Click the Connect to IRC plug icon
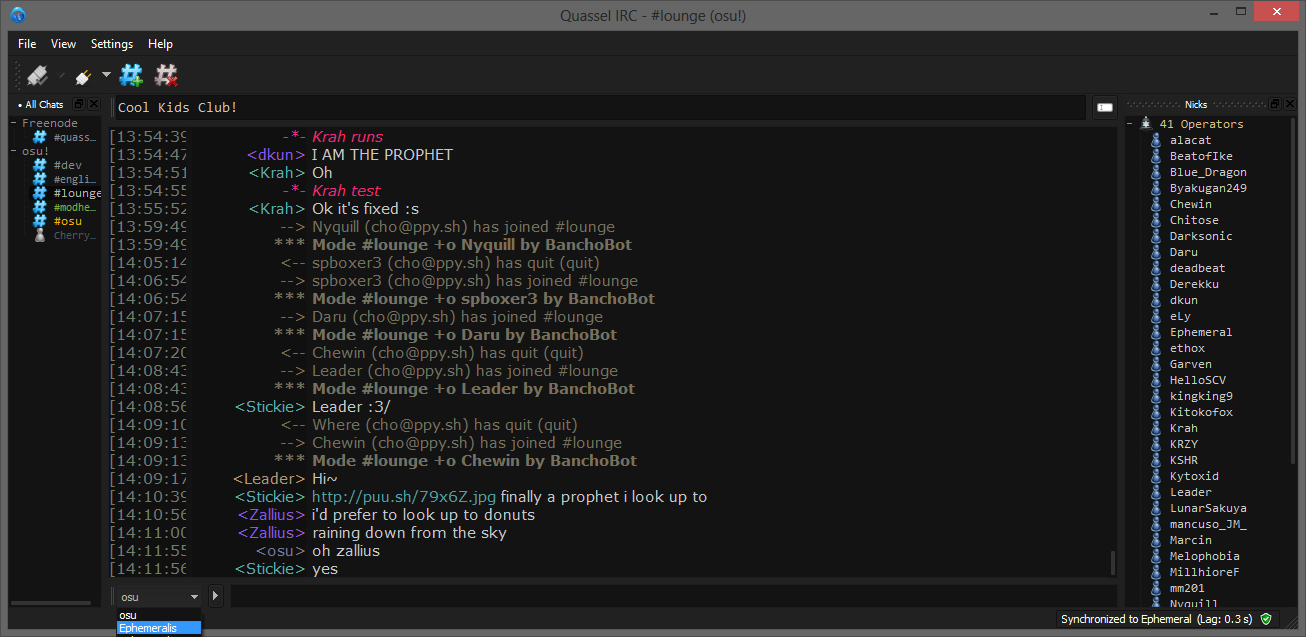This screenshot has width=1306, height=637. [37, 75]
